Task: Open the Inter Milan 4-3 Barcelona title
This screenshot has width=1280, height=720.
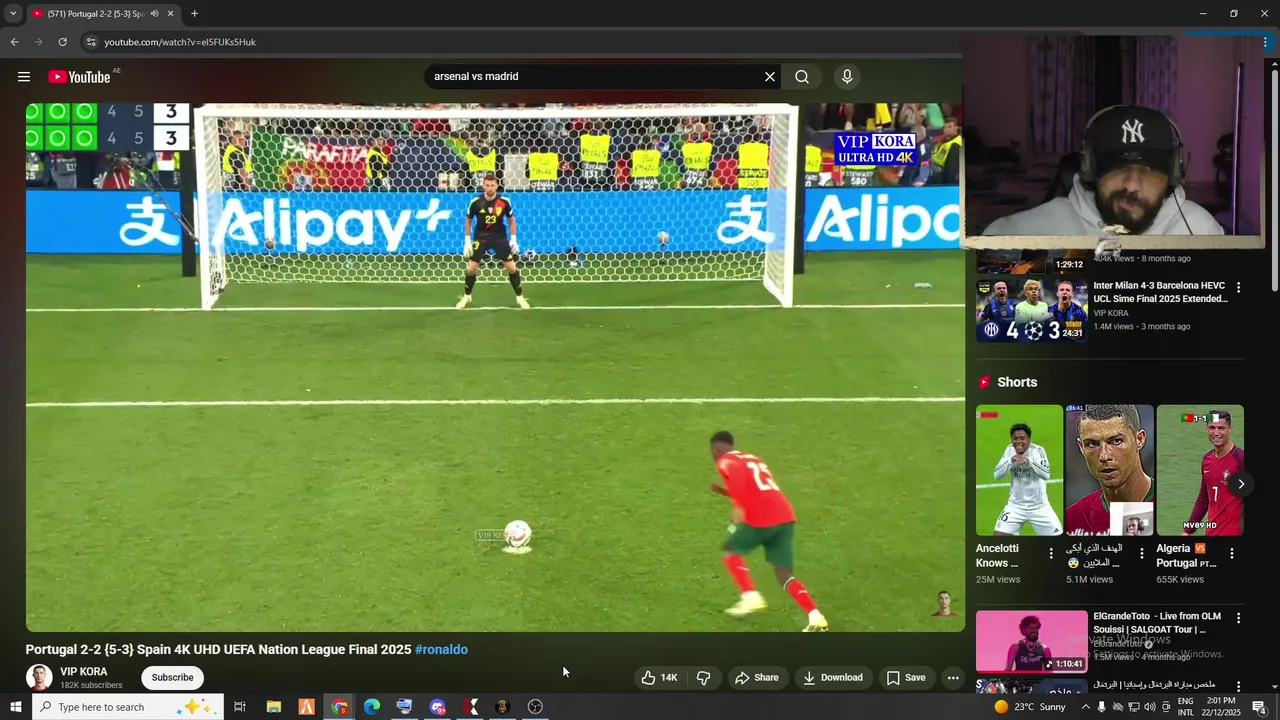Action: point(1160,292)
